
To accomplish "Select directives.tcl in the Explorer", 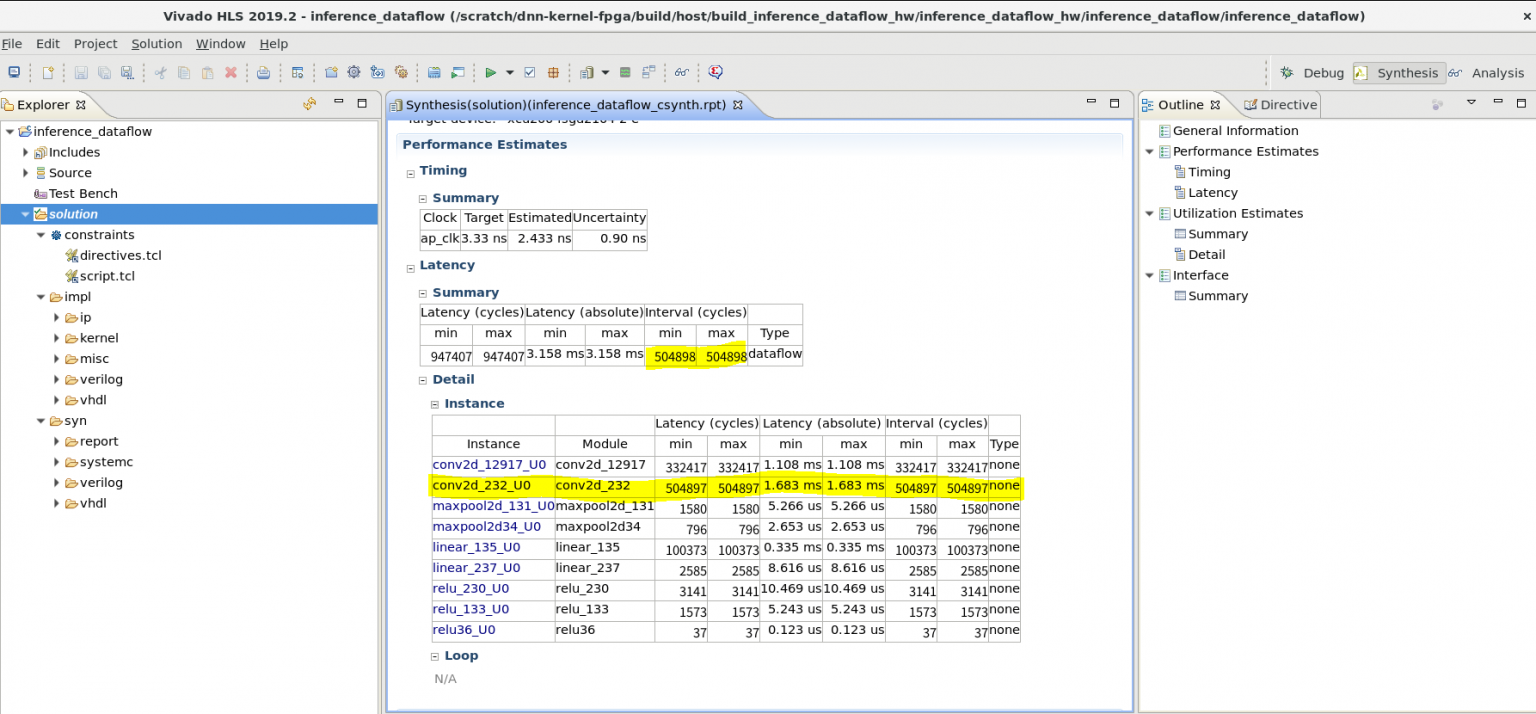I will pyautogui.click(x=120, y=256).
